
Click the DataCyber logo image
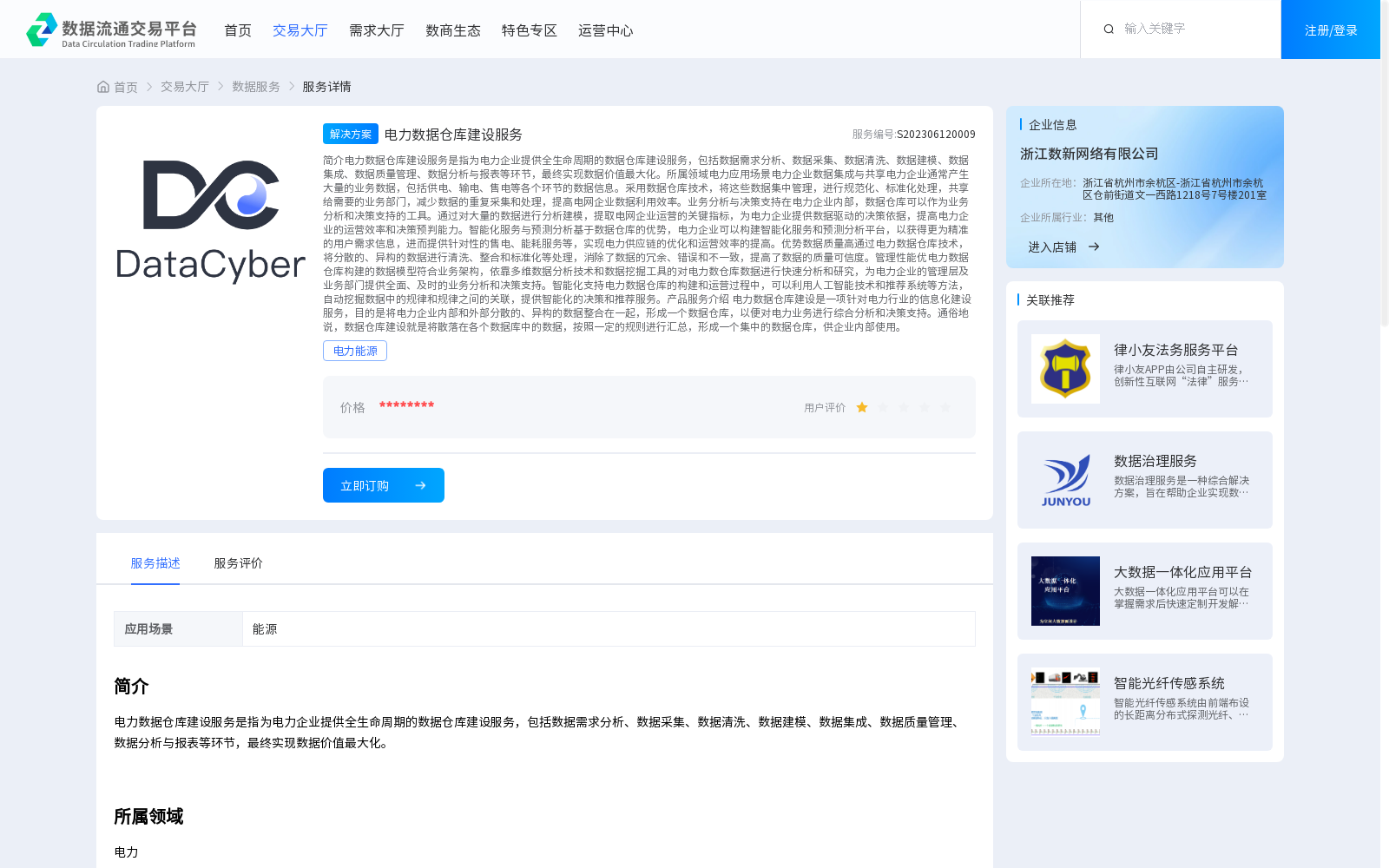coord(211,221)
